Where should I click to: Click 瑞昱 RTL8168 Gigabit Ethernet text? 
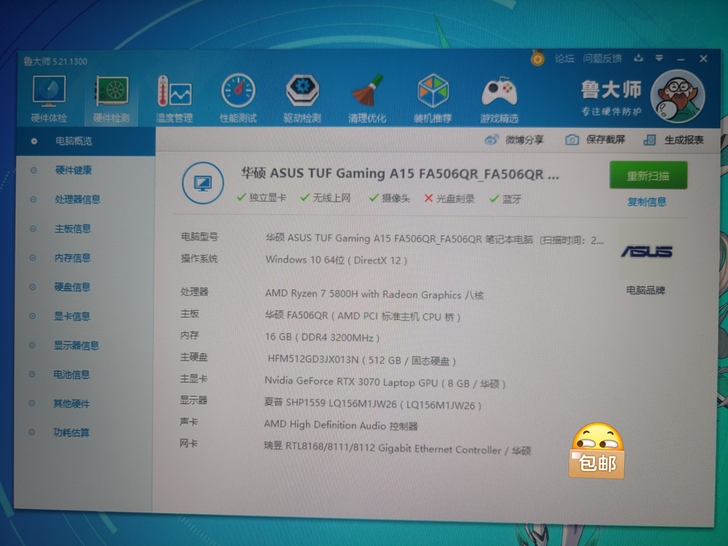tap(397, 449)
